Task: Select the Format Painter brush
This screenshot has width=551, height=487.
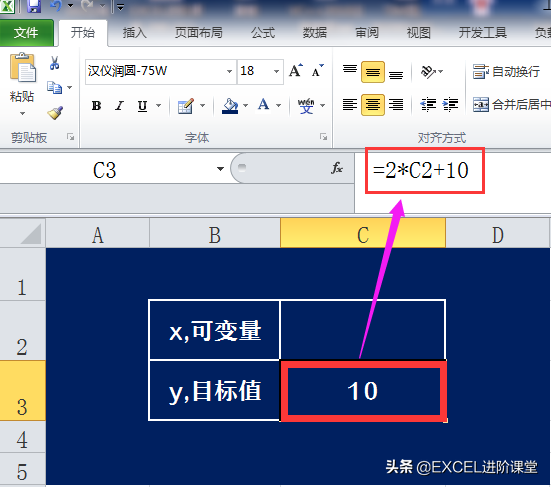Action: tap(55, 113)
